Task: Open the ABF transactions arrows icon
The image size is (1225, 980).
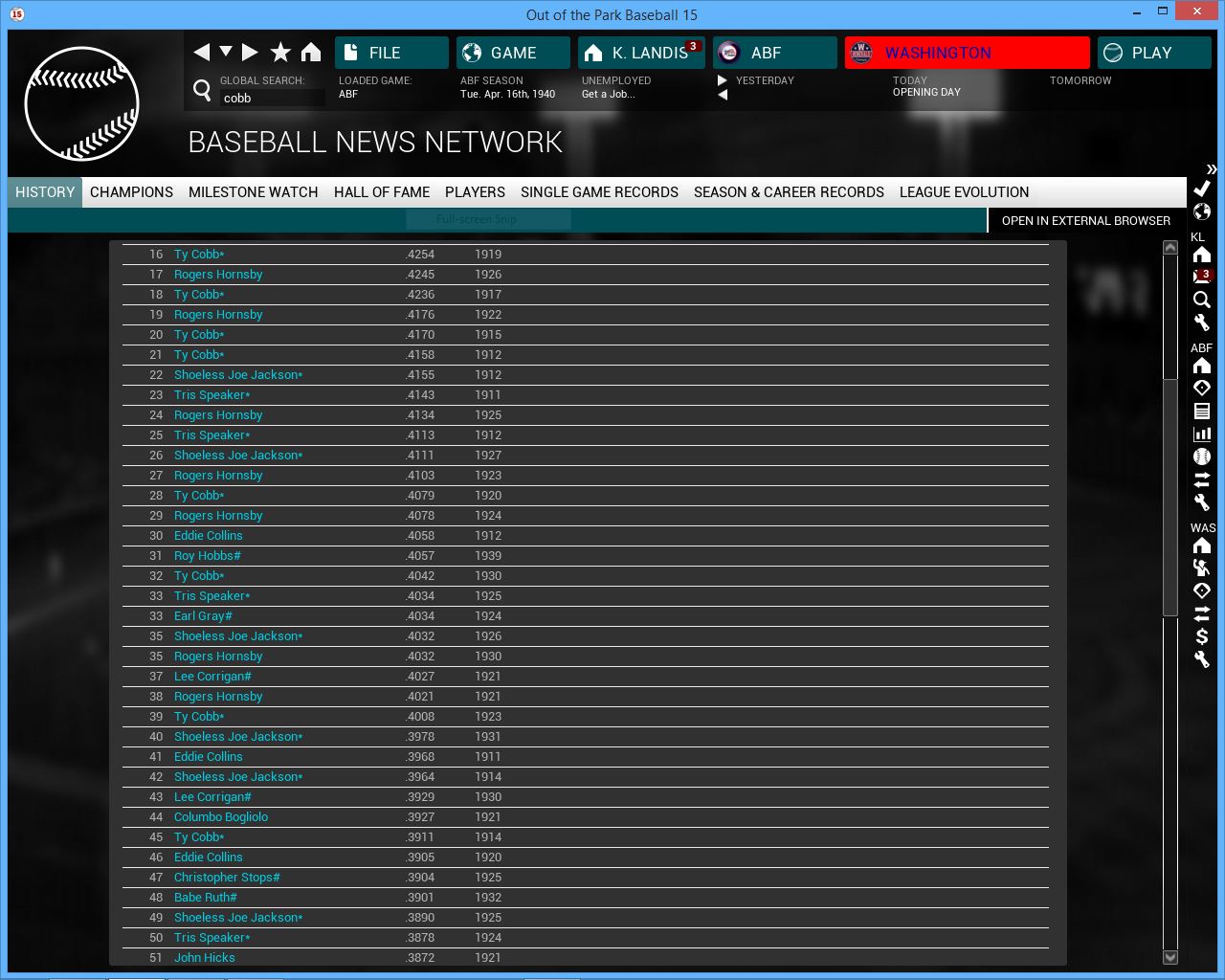Action: (x=1202, y=479)
